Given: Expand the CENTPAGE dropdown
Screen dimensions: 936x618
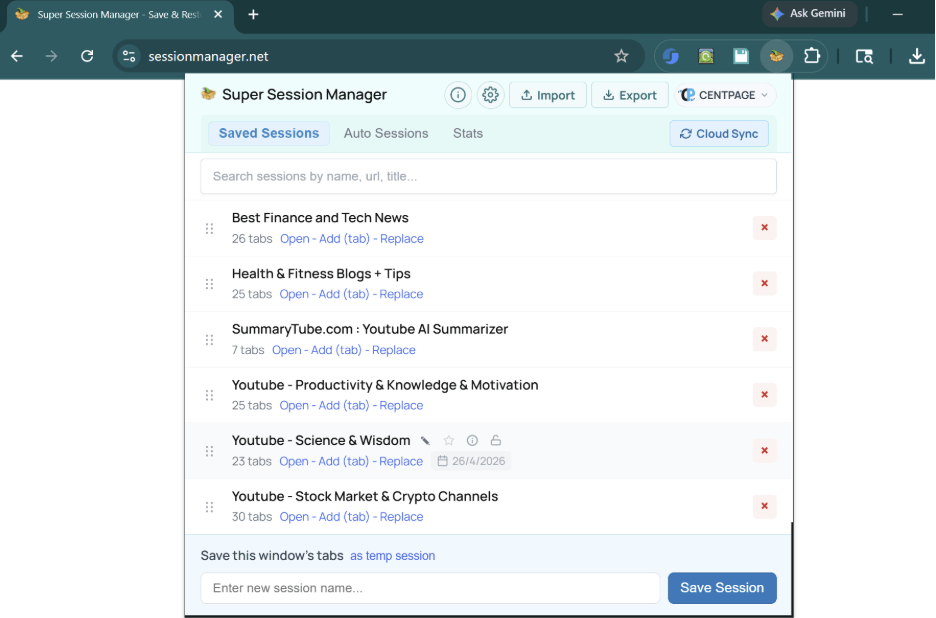Looking at the screenshot, I should click(725, 95).
